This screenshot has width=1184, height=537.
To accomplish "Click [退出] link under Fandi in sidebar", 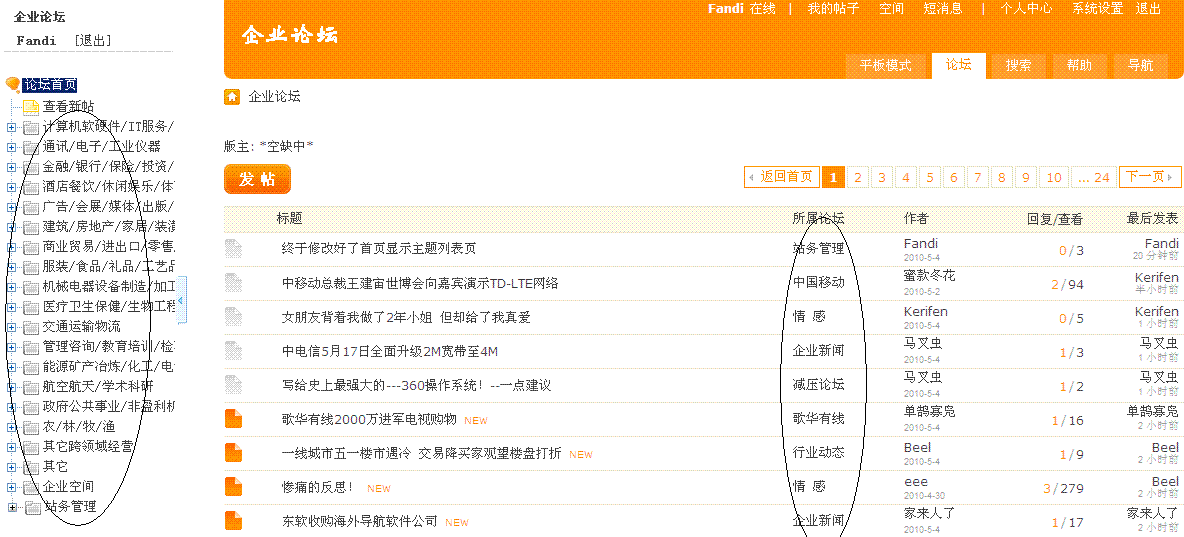I will [x=93, y=41].
